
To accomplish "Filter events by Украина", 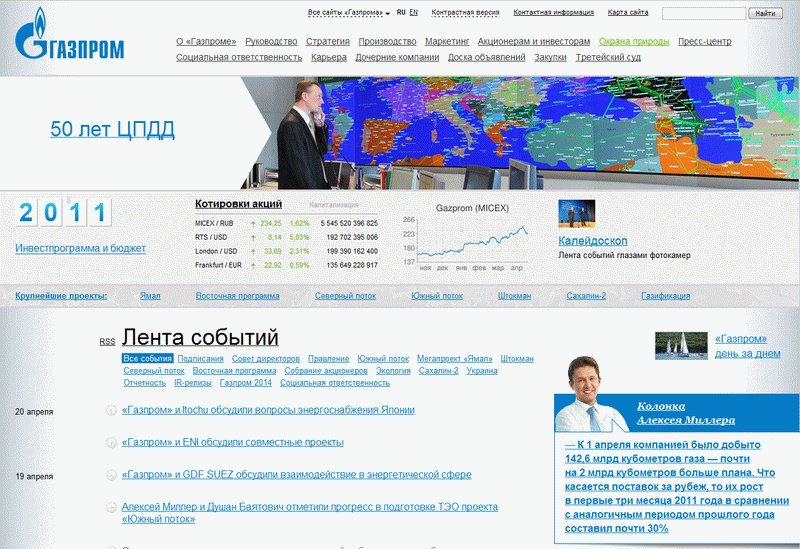I will (482, 371).
